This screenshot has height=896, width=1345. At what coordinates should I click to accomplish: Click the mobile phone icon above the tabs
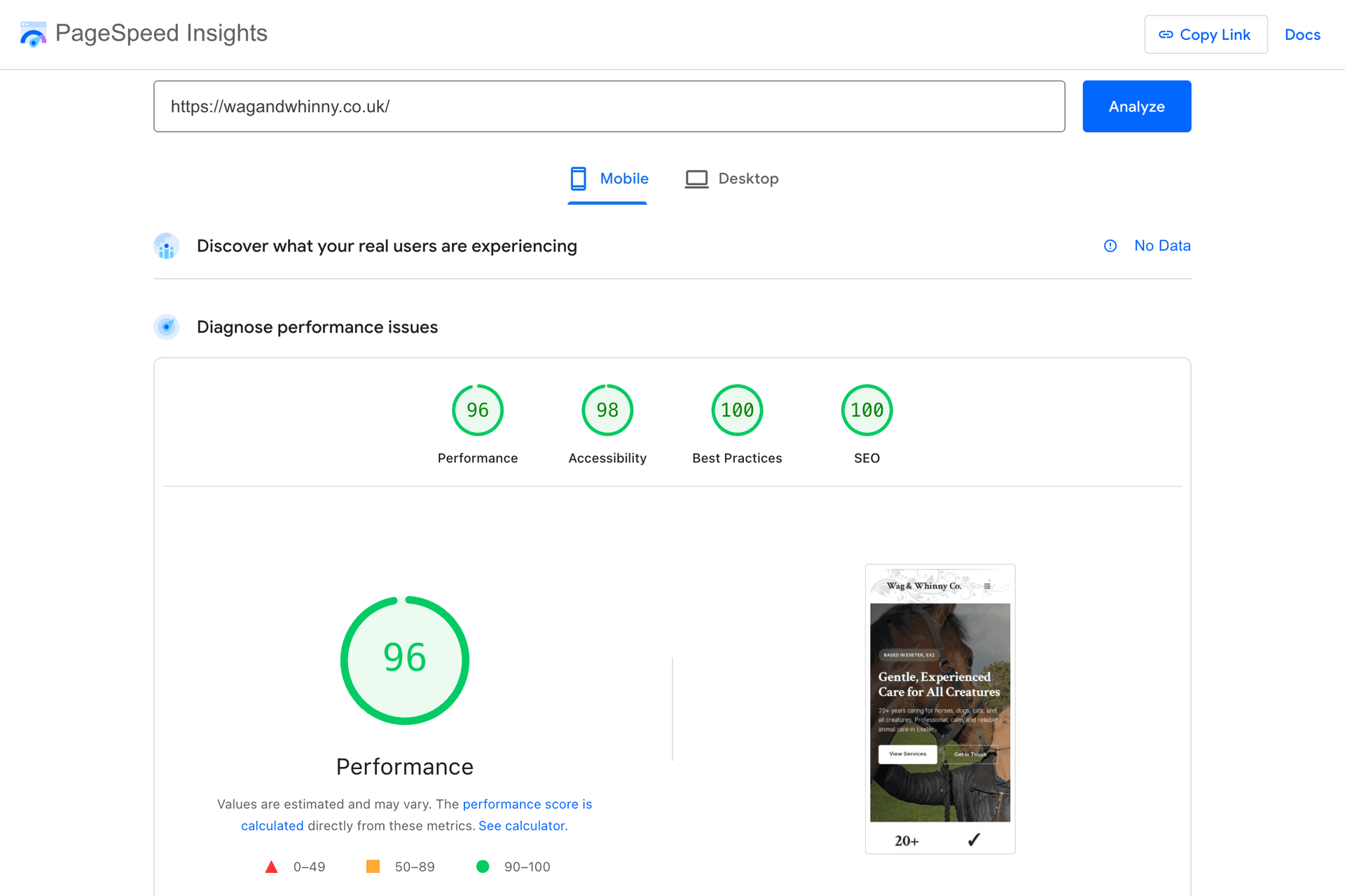point(578,178)
